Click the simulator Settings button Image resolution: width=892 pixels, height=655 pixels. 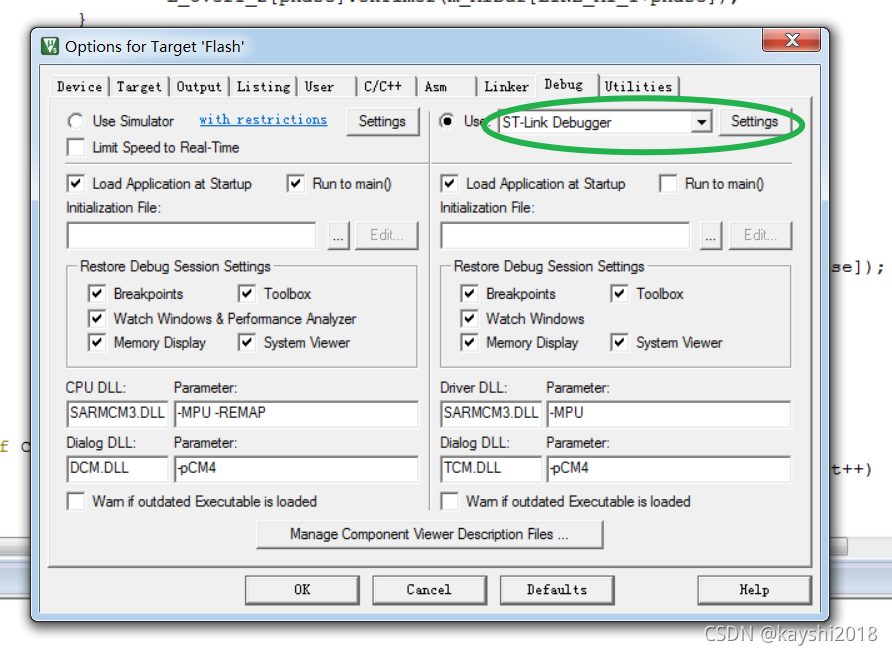pyautogui.click(x=382, y=121)
